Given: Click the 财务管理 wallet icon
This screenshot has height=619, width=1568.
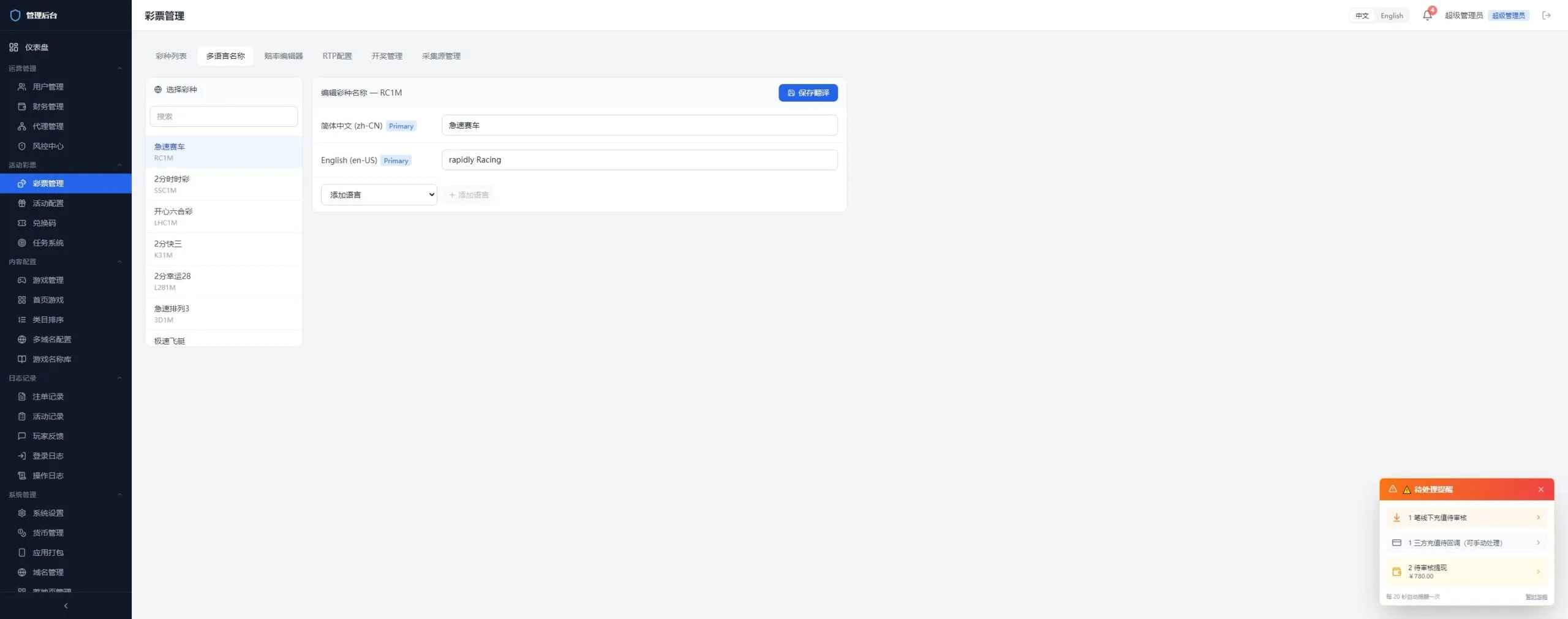Looking at the screenshot, I should point(22,106).
